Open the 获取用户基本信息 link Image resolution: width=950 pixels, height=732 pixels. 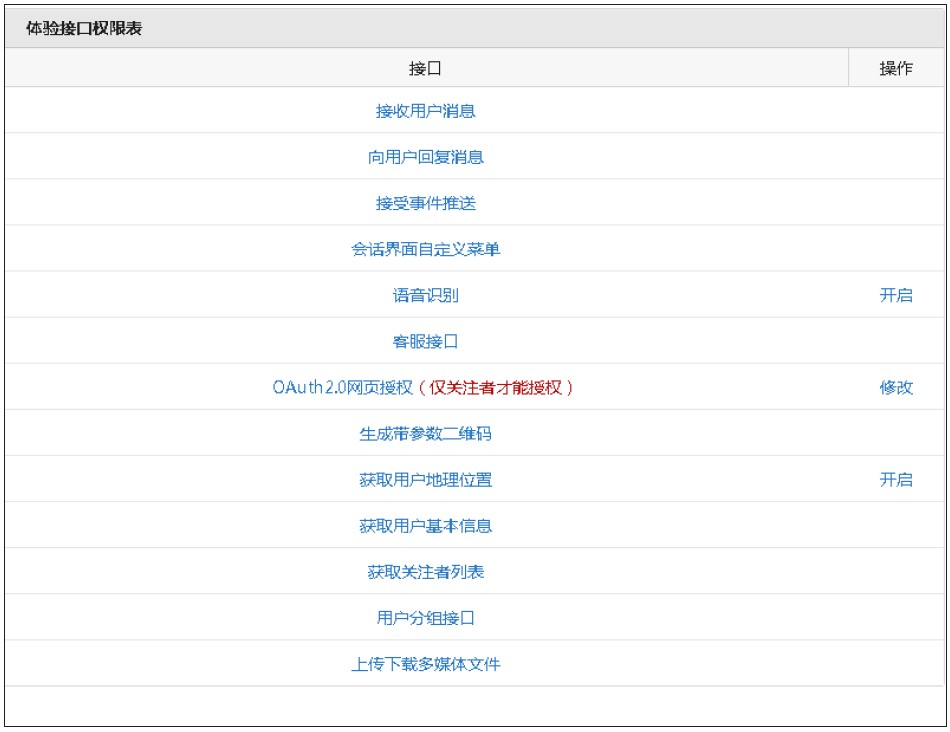point(425,525)
